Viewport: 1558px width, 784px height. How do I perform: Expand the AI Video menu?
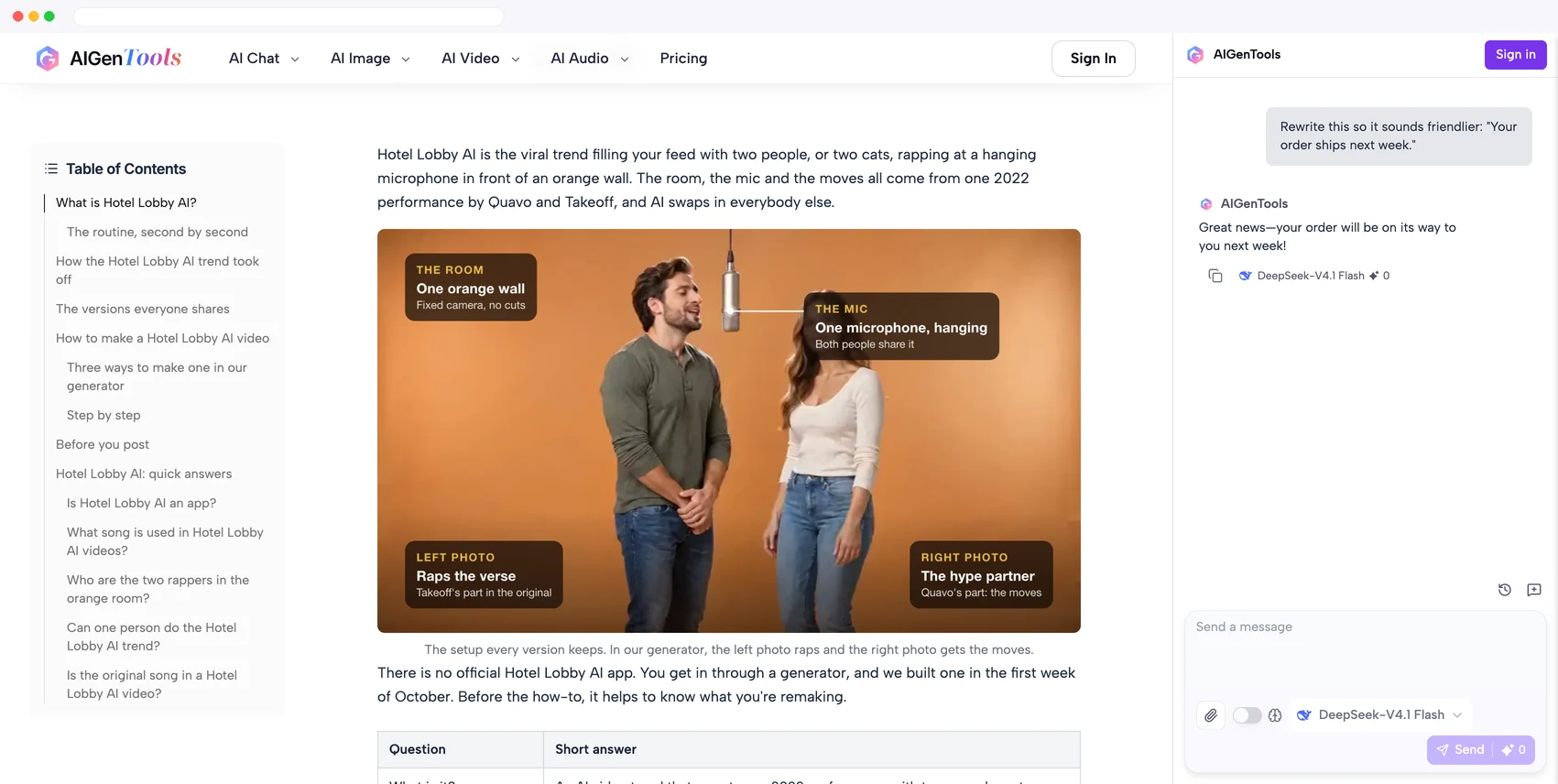(x=481, y=59)
